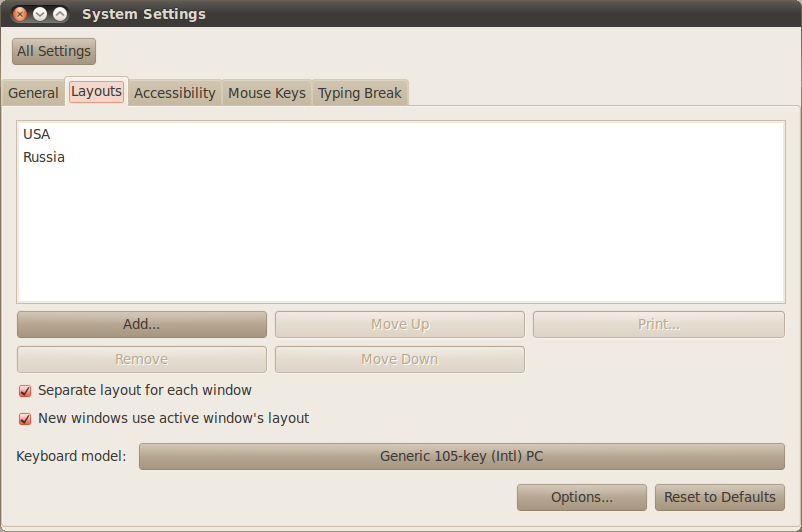Image resolution: width=802 pixels, height=532 pixels.
Task: Click the Remove layout button
Action: 142,359
